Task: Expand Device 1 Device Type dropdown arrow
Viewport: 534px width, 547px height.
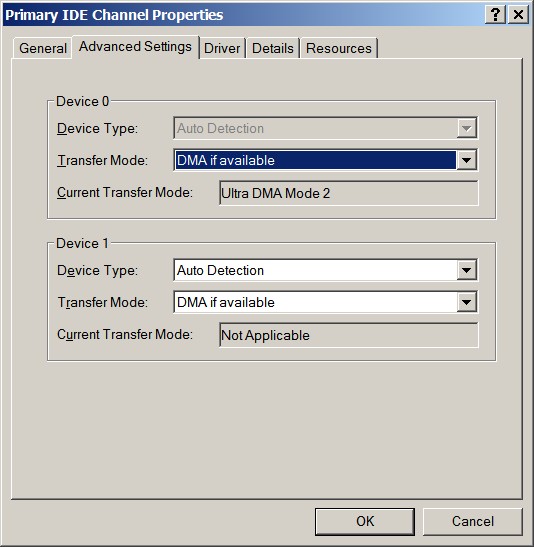Action: 466,270
